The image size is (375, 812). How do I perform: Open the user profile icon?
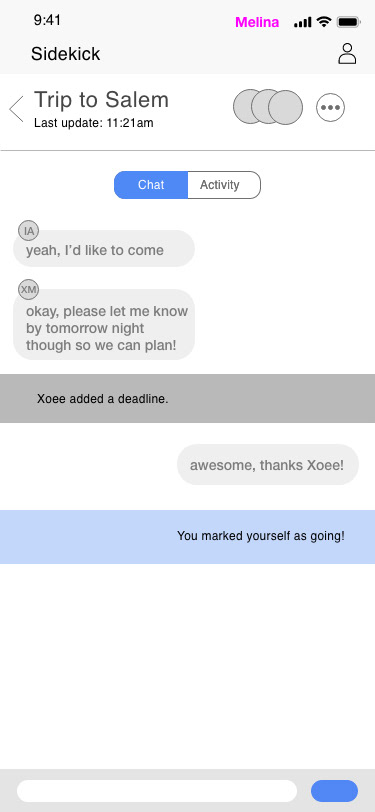(x=347, y=53)
